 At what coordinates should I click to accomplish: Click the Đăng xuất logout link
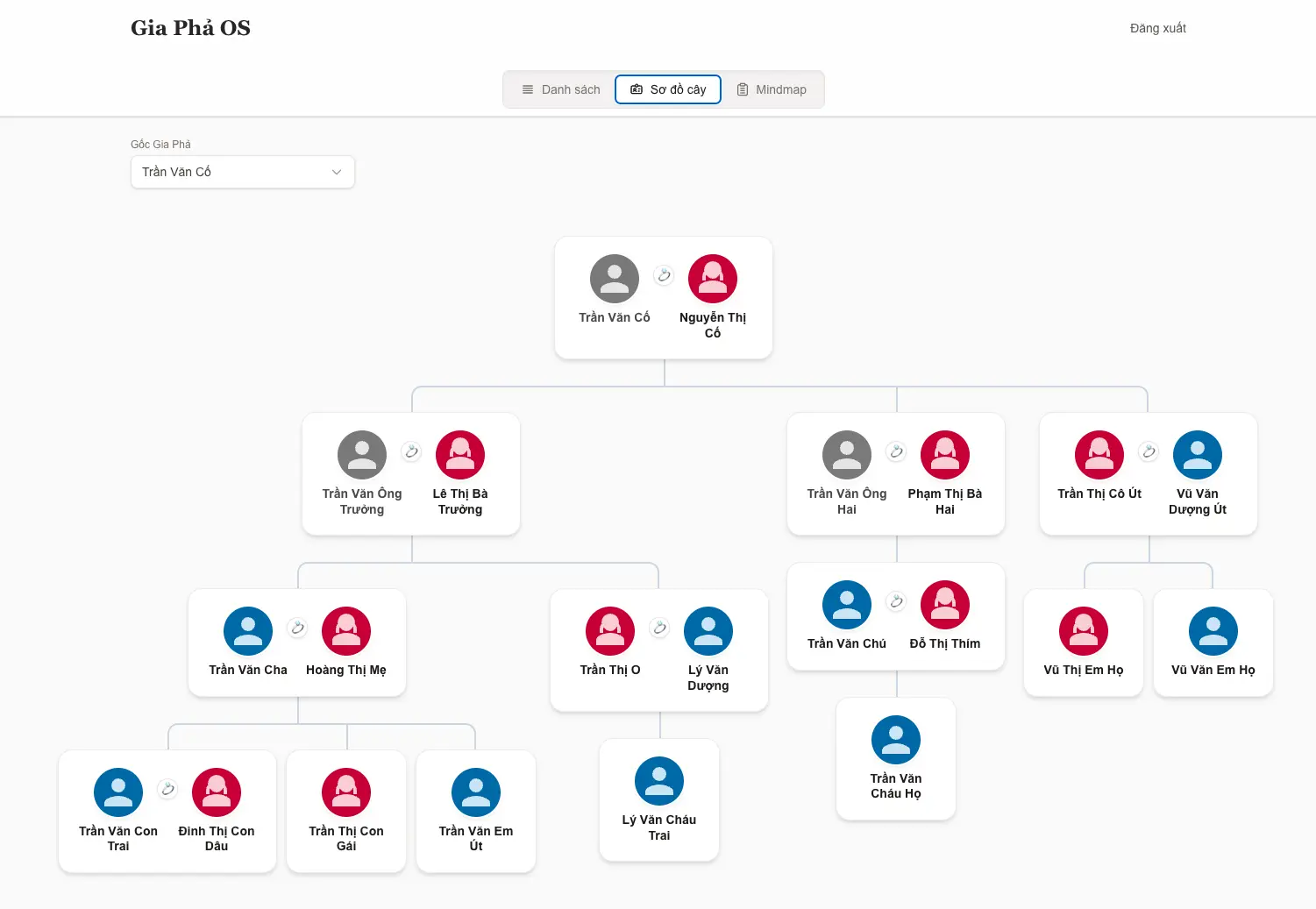(1157, 28)
